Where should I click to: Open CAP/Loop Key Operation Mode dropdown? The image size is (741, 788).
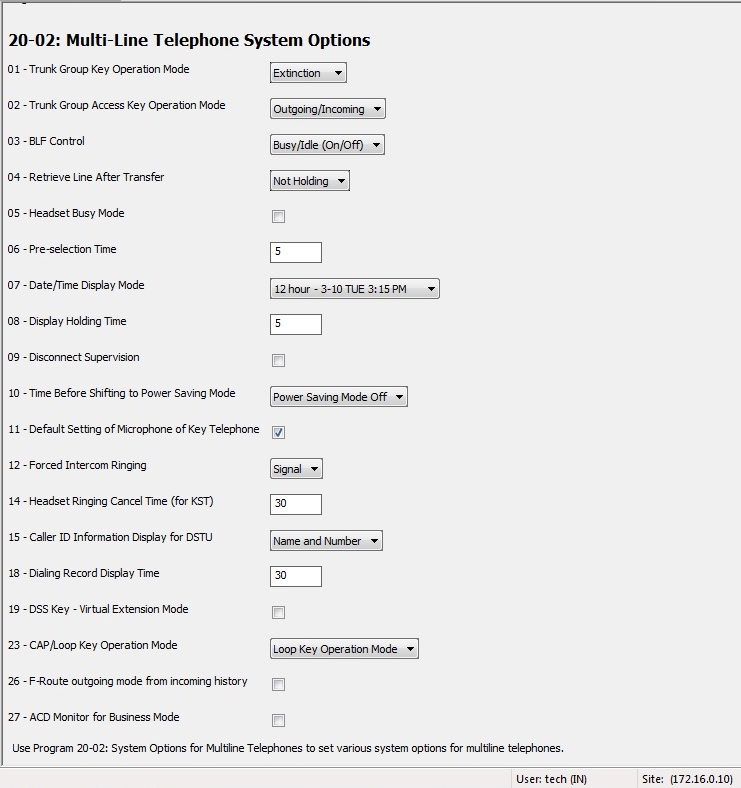pos(344,649)
